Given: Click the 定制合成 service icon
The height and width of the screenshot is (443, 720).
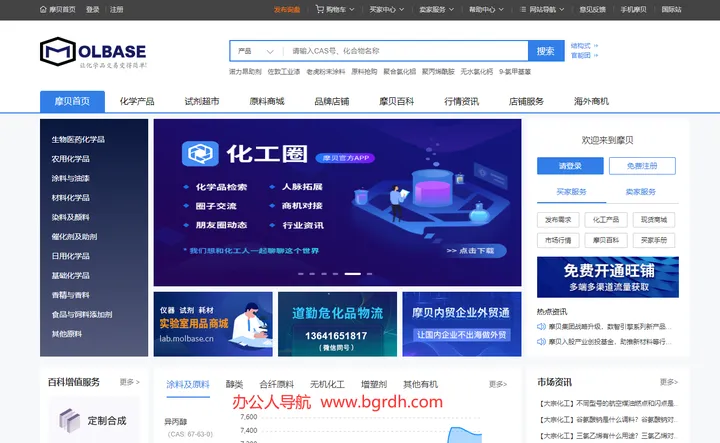Looking at the screenshot, I should pos(69,421).
